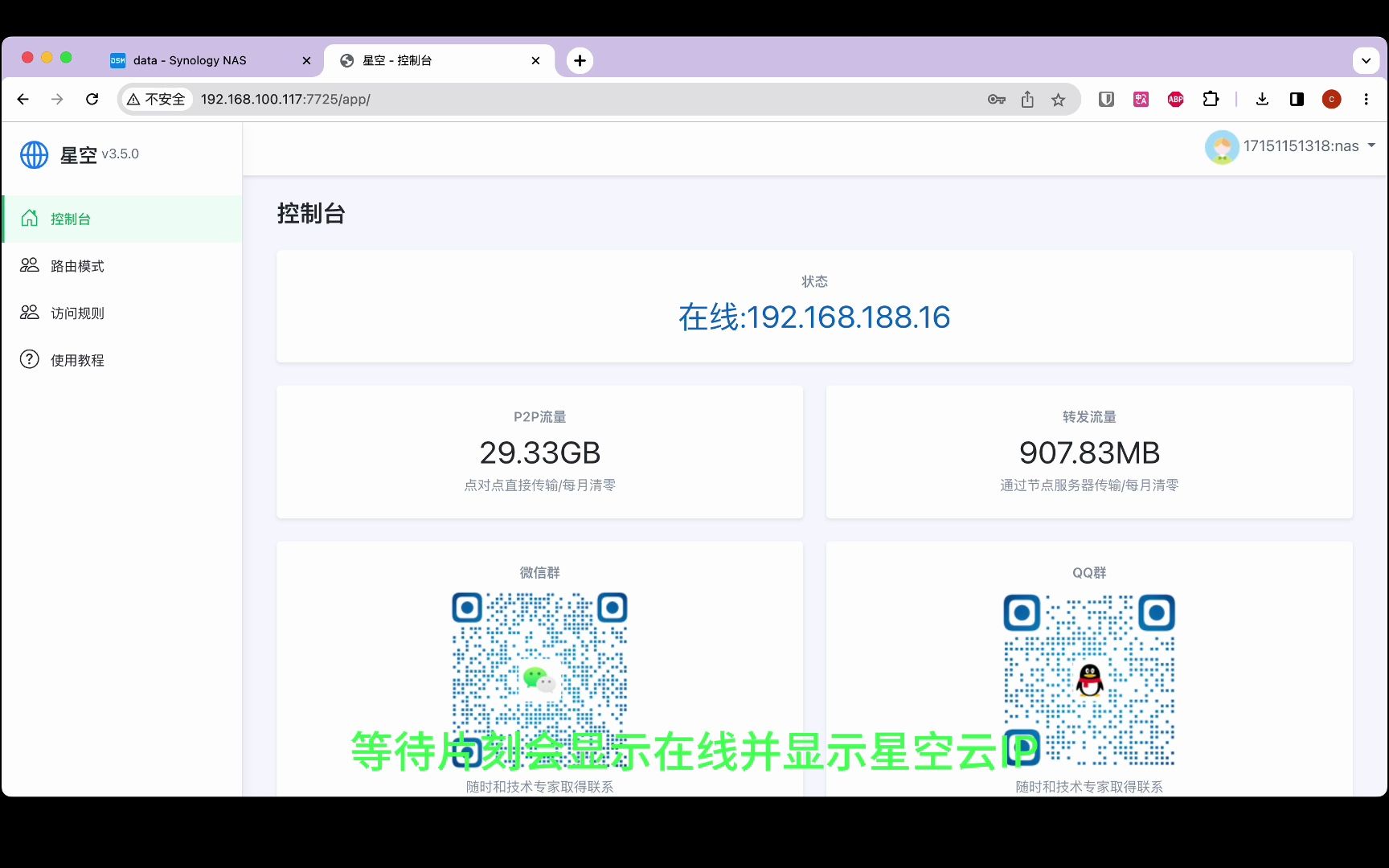Open the 17151151318:nas account dropdown

pos(1291,146)
